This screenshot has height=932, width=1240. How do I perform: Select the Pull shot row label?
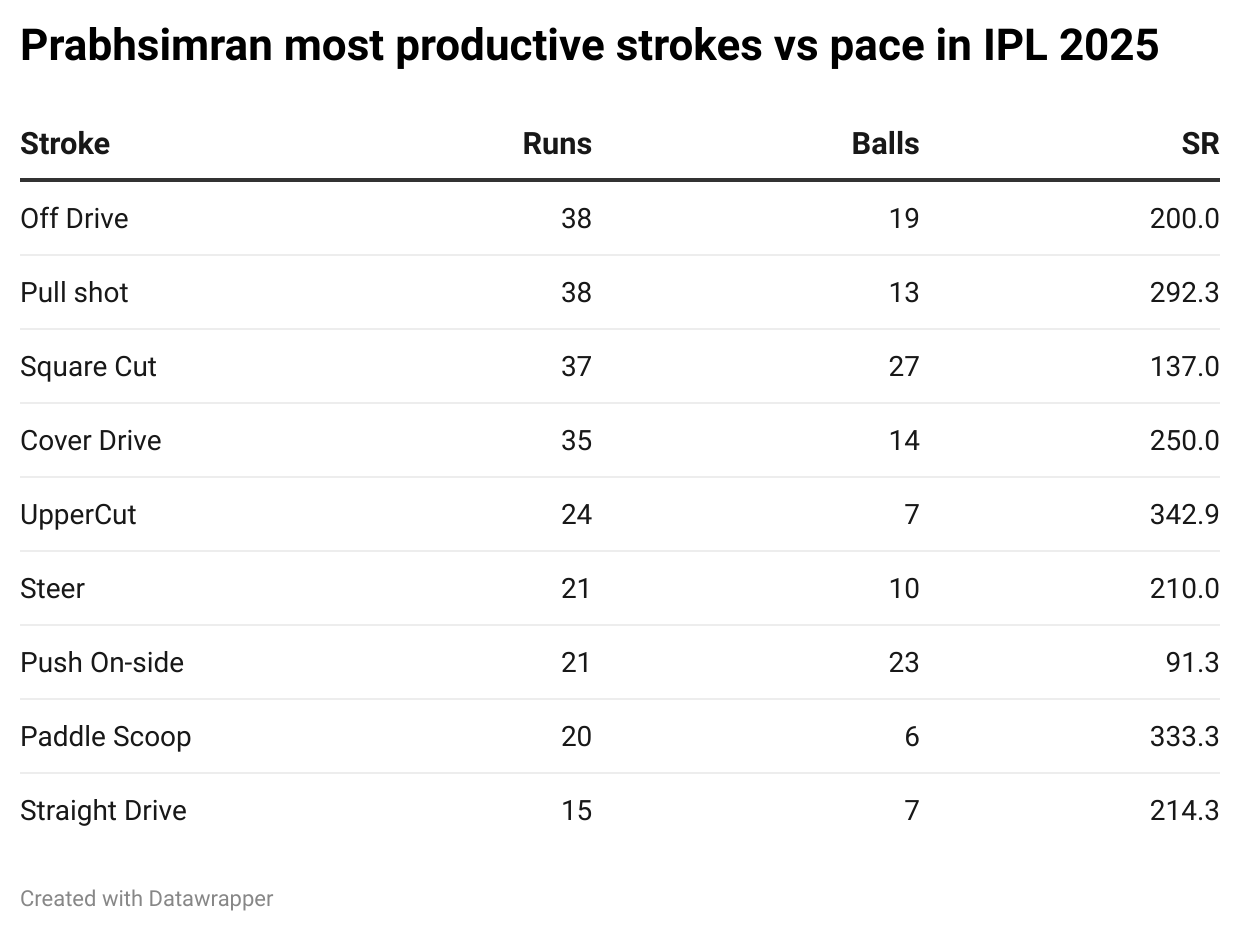[x=75, y=292]
